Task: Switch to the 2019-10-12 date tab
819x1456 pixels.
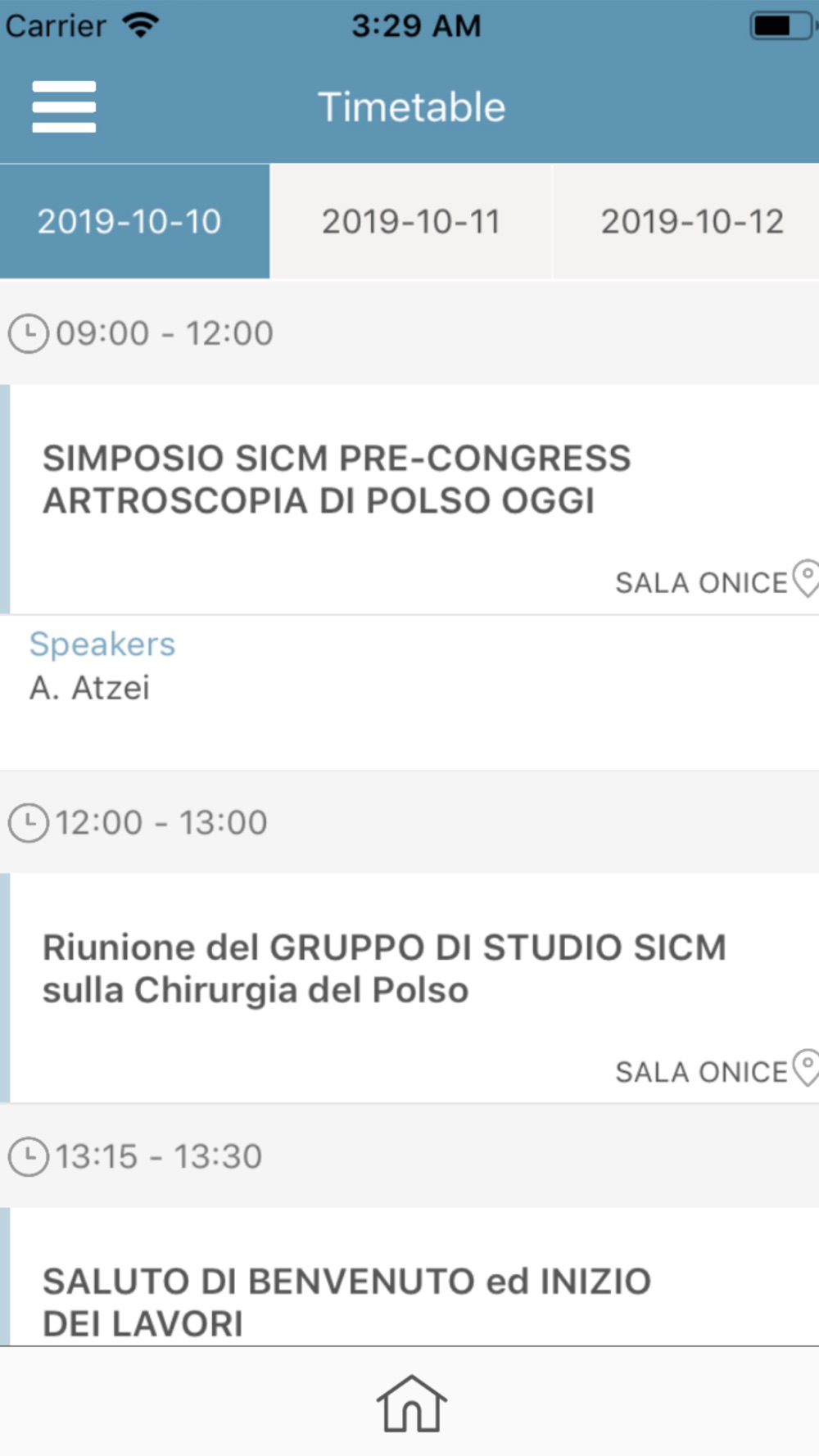Action: (686, 221)
